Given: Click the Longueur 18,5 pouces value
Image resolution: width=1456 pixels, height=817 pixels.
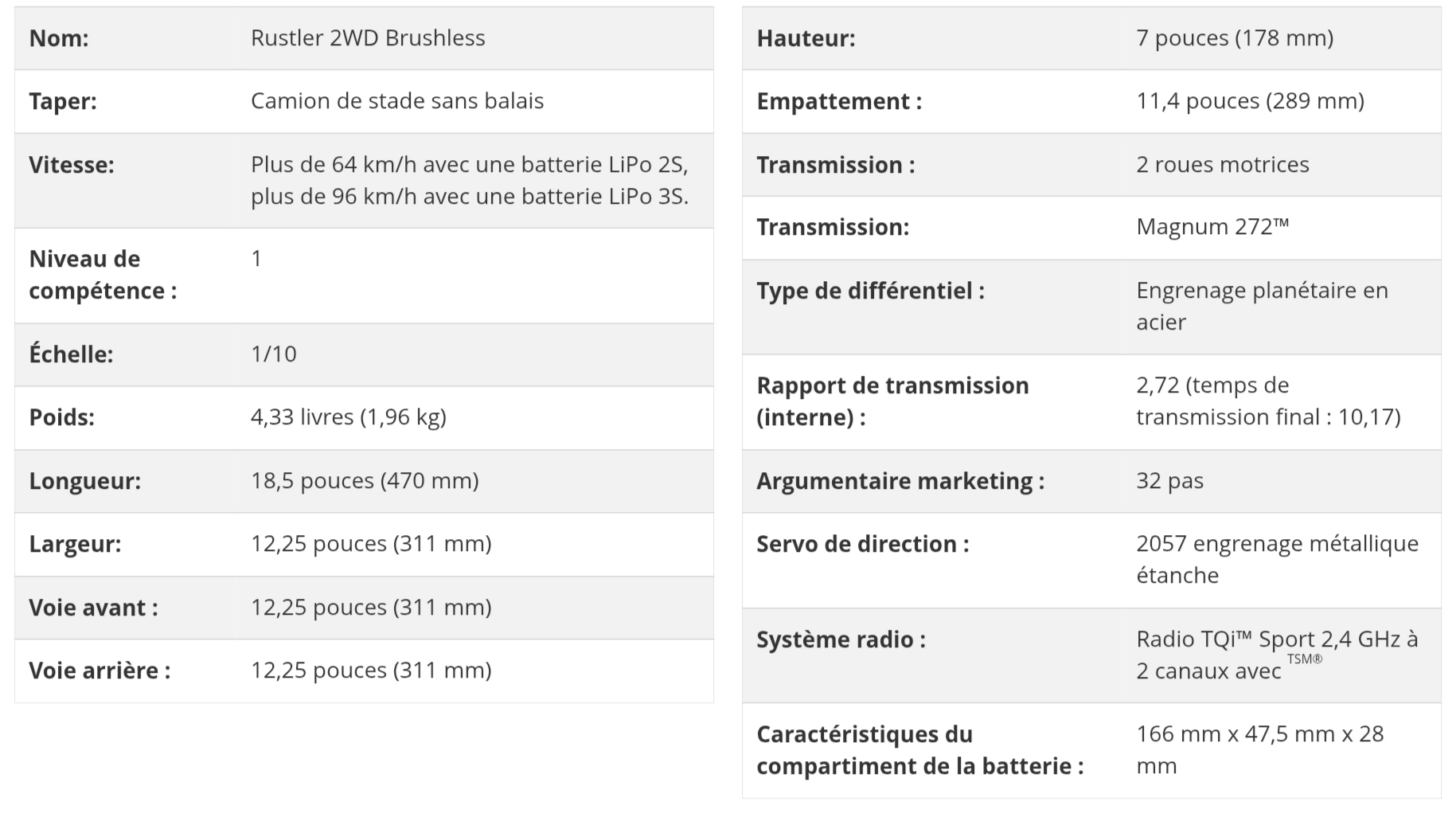Looking at the screenshot, I should tap(365, 481).
